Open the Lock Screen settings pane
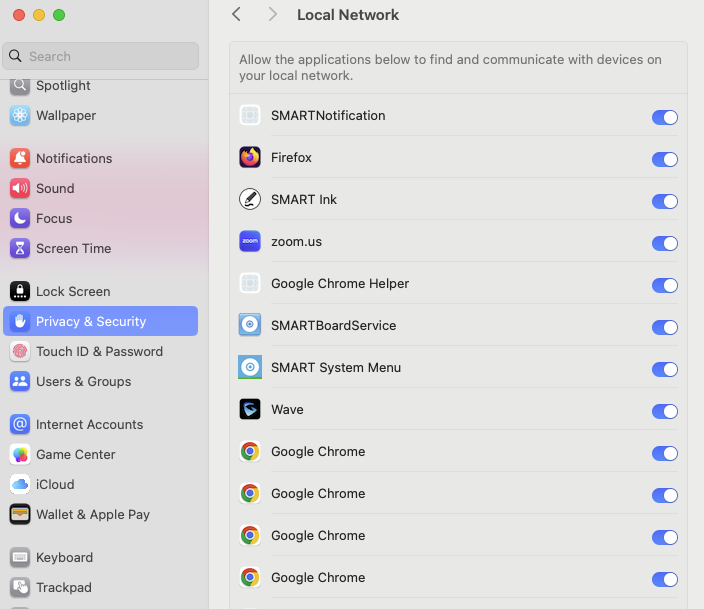 73,292
